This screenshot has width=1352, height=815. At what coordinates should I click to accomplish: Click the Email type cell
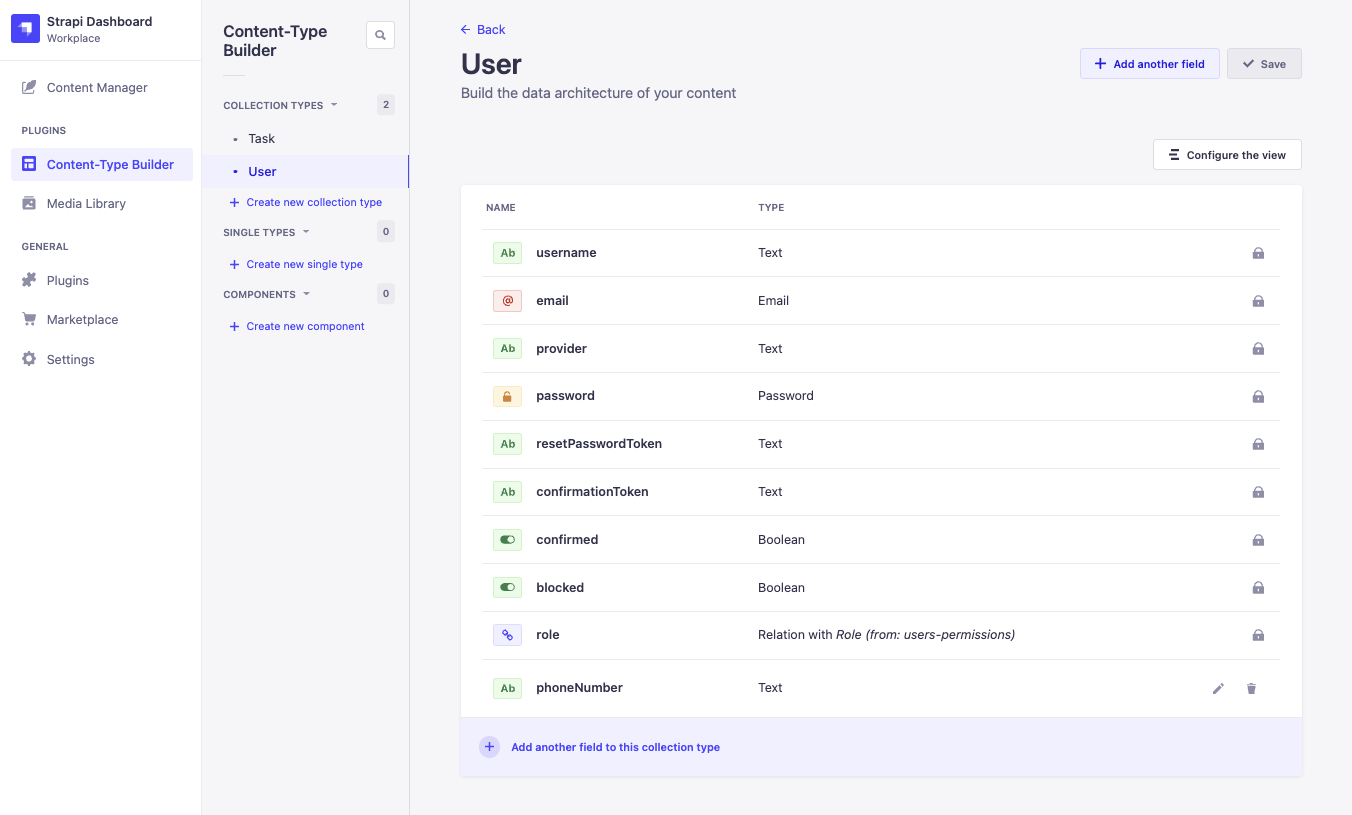[773, 301]
